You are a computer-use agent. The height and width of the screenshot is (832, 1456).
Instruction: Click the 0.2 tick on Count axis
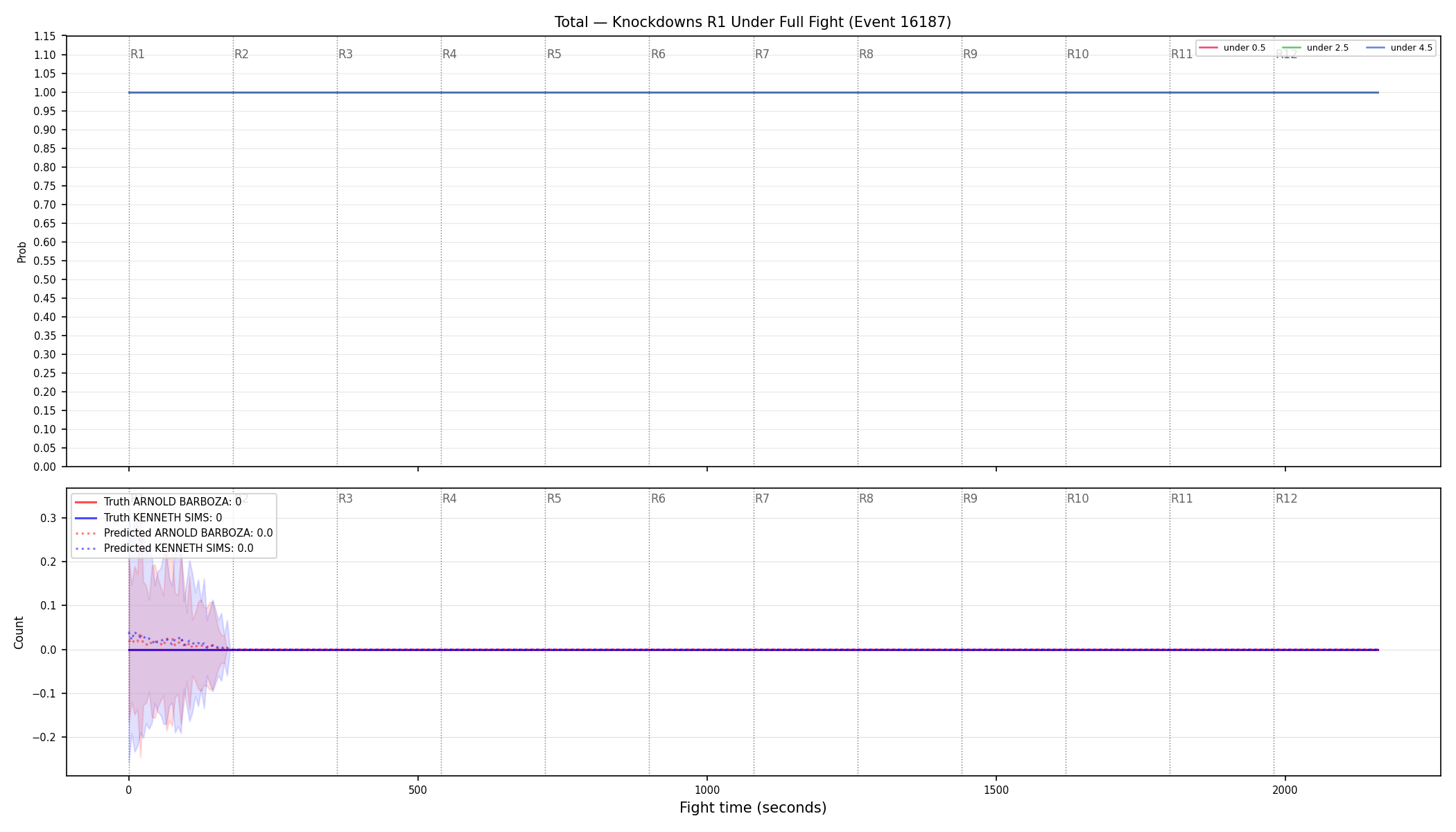click(49, 562)
